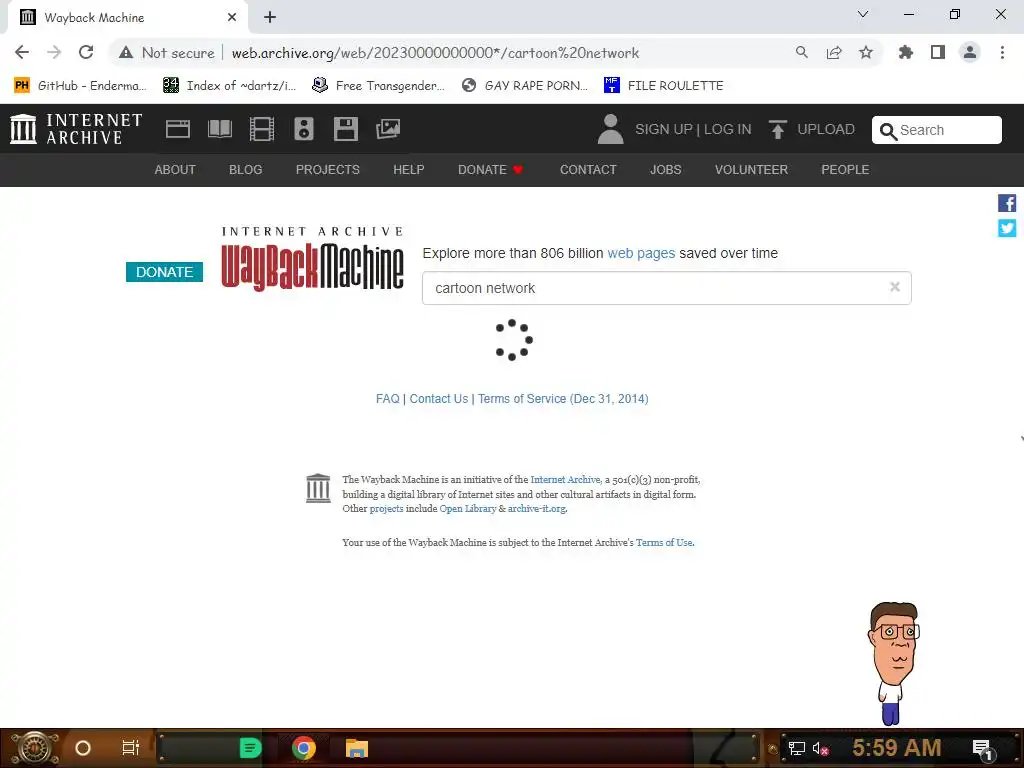Open the DONATE menu item with heart
Screen dimensions: 1024x768
tap(490, 170)
